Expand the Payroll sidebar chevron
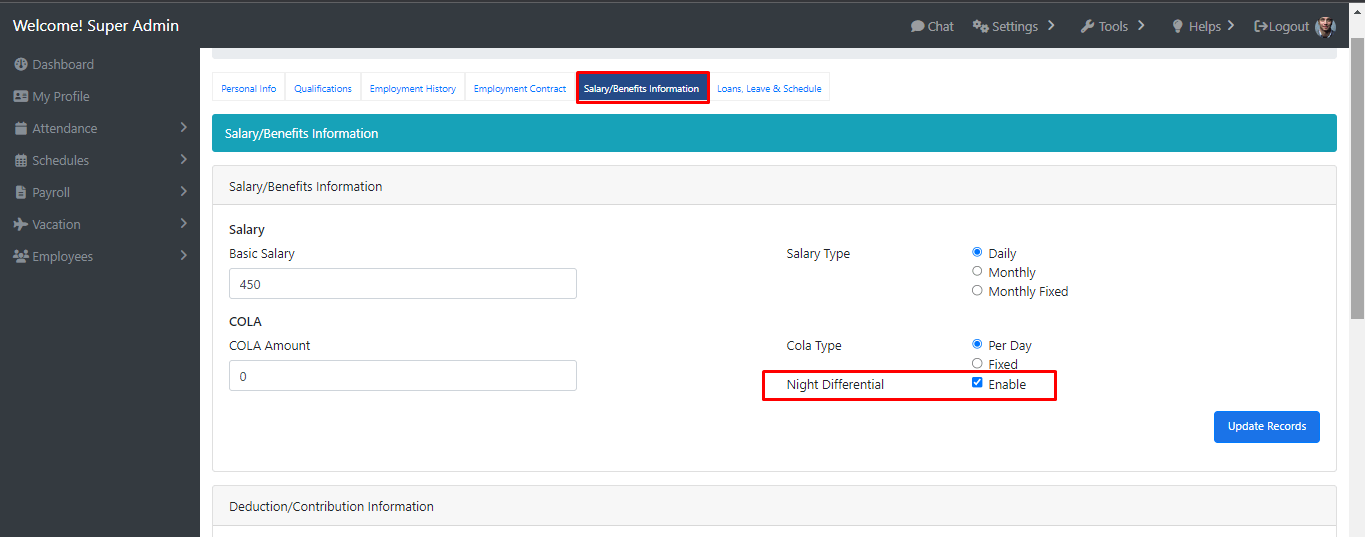 point(184,192)
